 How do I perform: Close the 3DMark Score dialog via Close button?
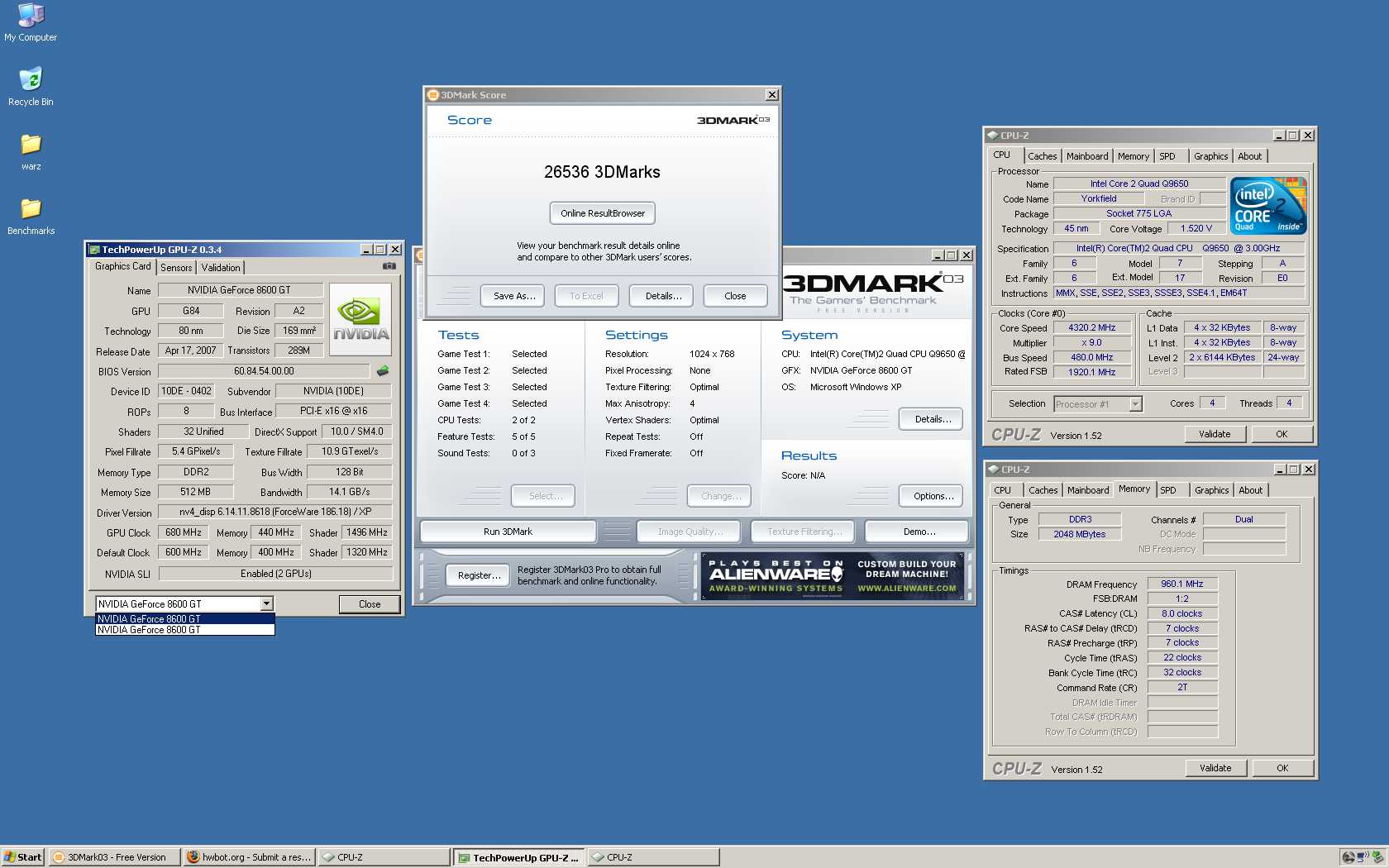pos(735,296)
